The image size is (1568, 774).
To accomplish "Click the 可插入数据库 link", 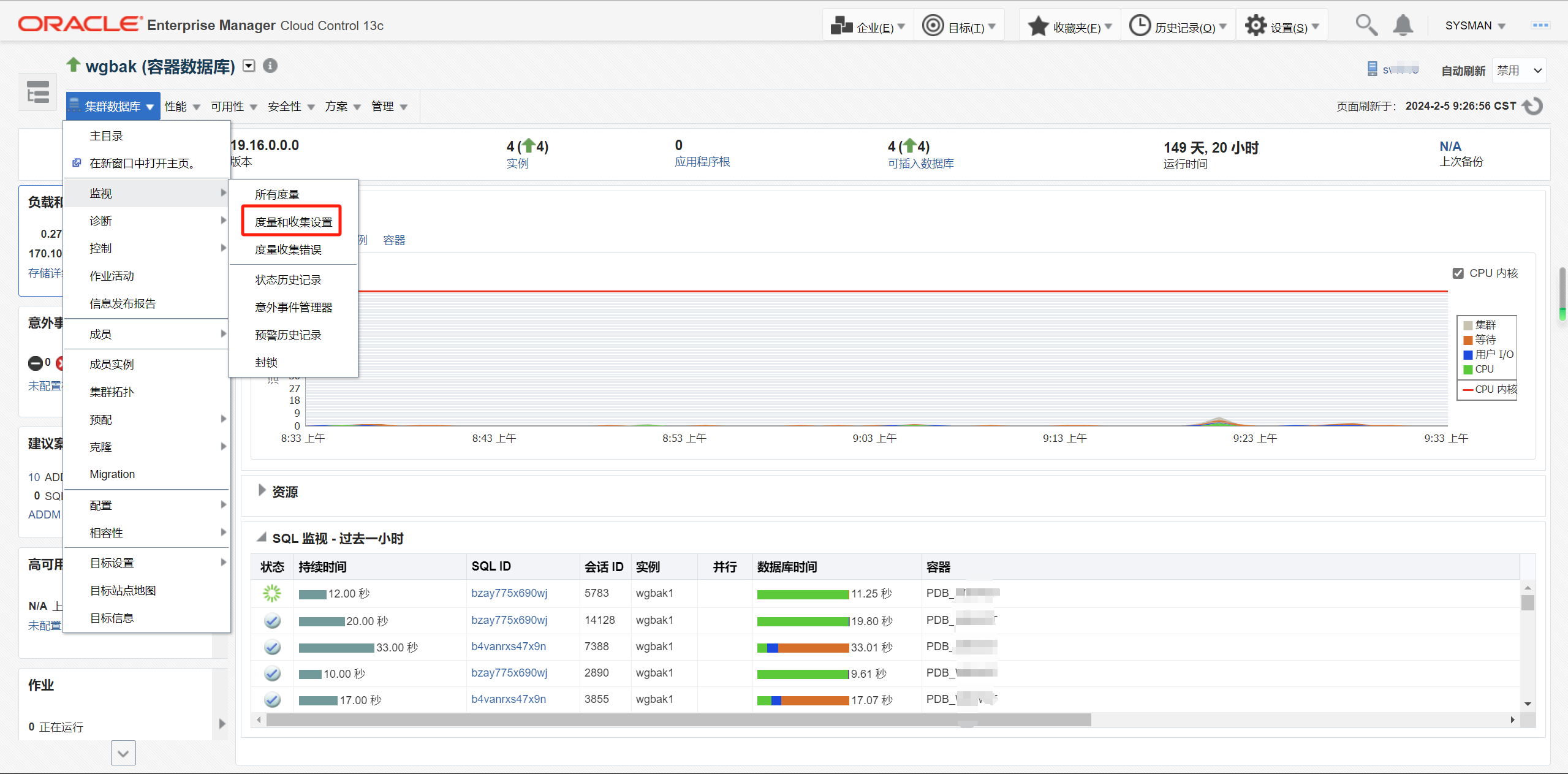I will (x=920, y=163).
